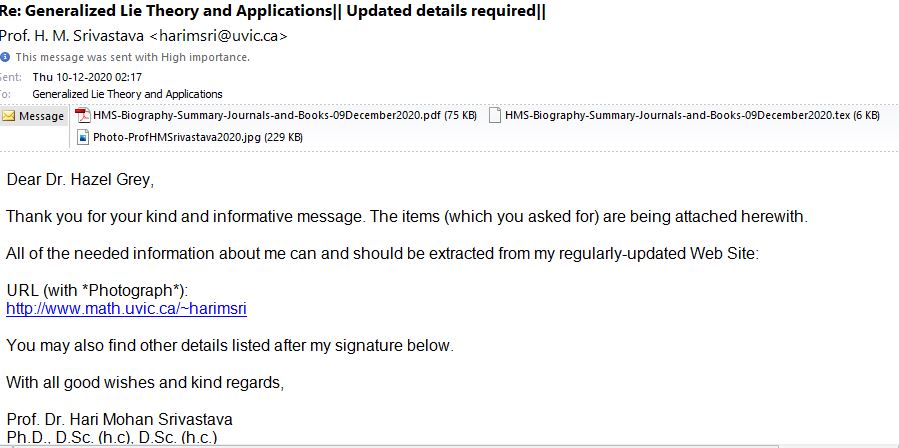Click the email subject line
This screenshot has height=448, width=899.
pyautogui.click(x=272, y=11)
